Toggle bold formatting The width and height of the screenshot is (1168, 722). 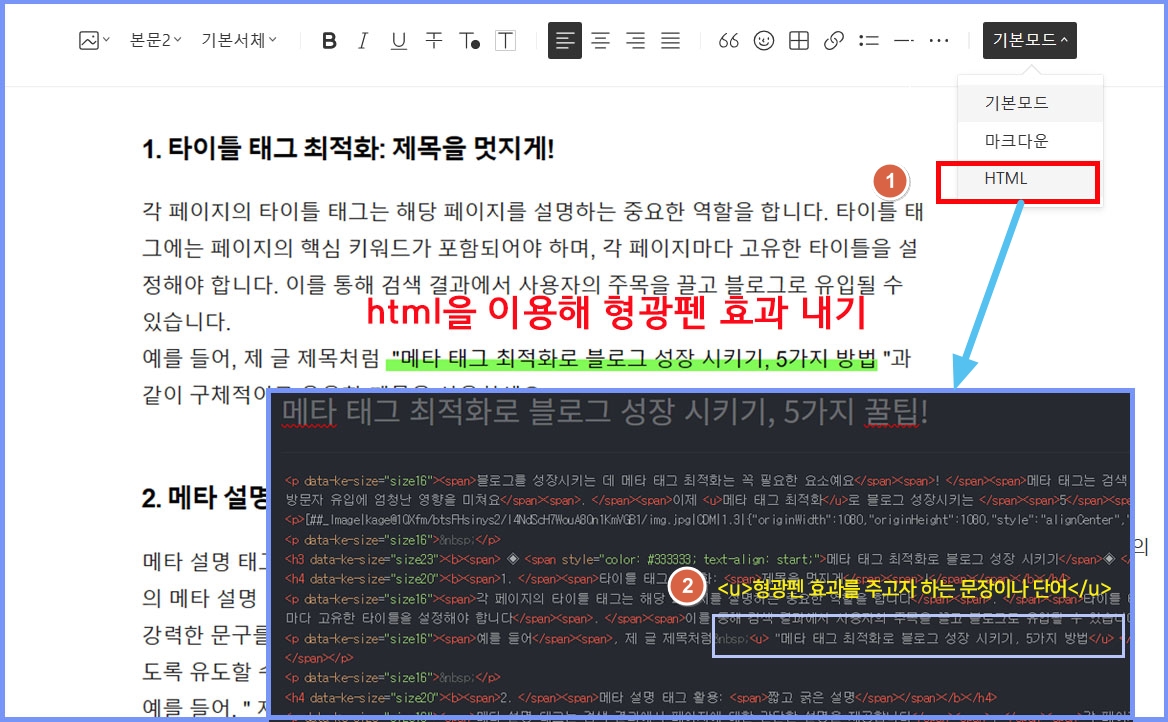[329, 41]
